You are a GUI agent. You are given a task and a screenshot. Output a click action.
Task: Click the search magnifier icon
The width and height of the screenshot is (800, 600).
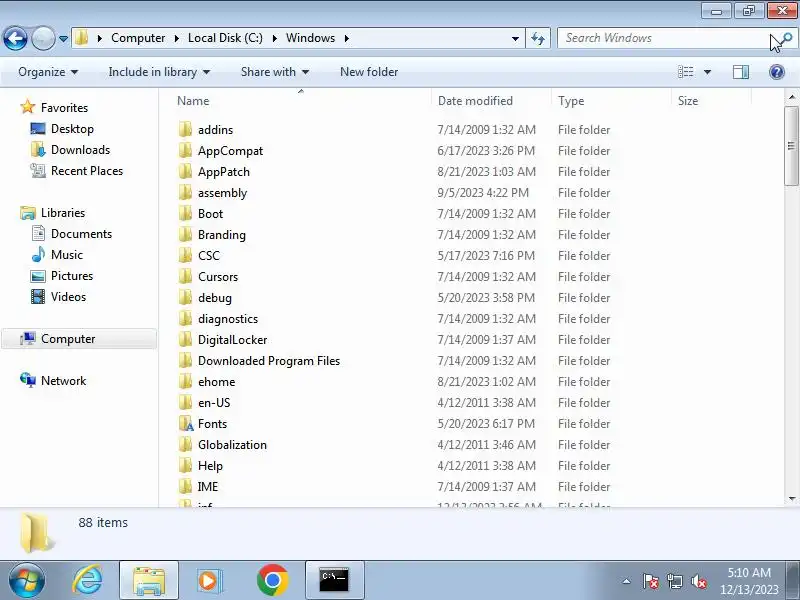[x=787, y=38]
